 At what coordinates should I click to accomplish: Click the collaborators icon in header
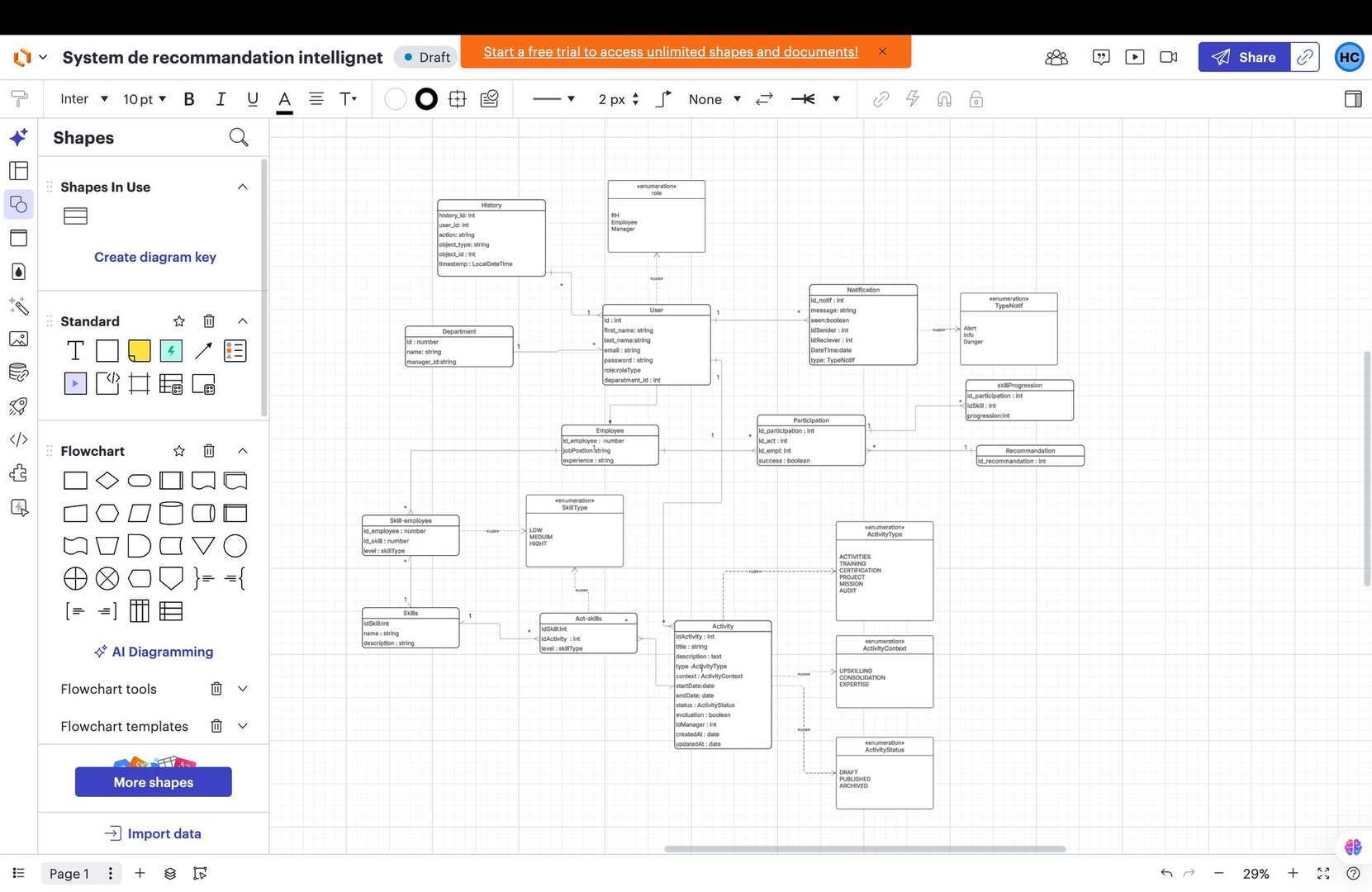coord(1056,57)
